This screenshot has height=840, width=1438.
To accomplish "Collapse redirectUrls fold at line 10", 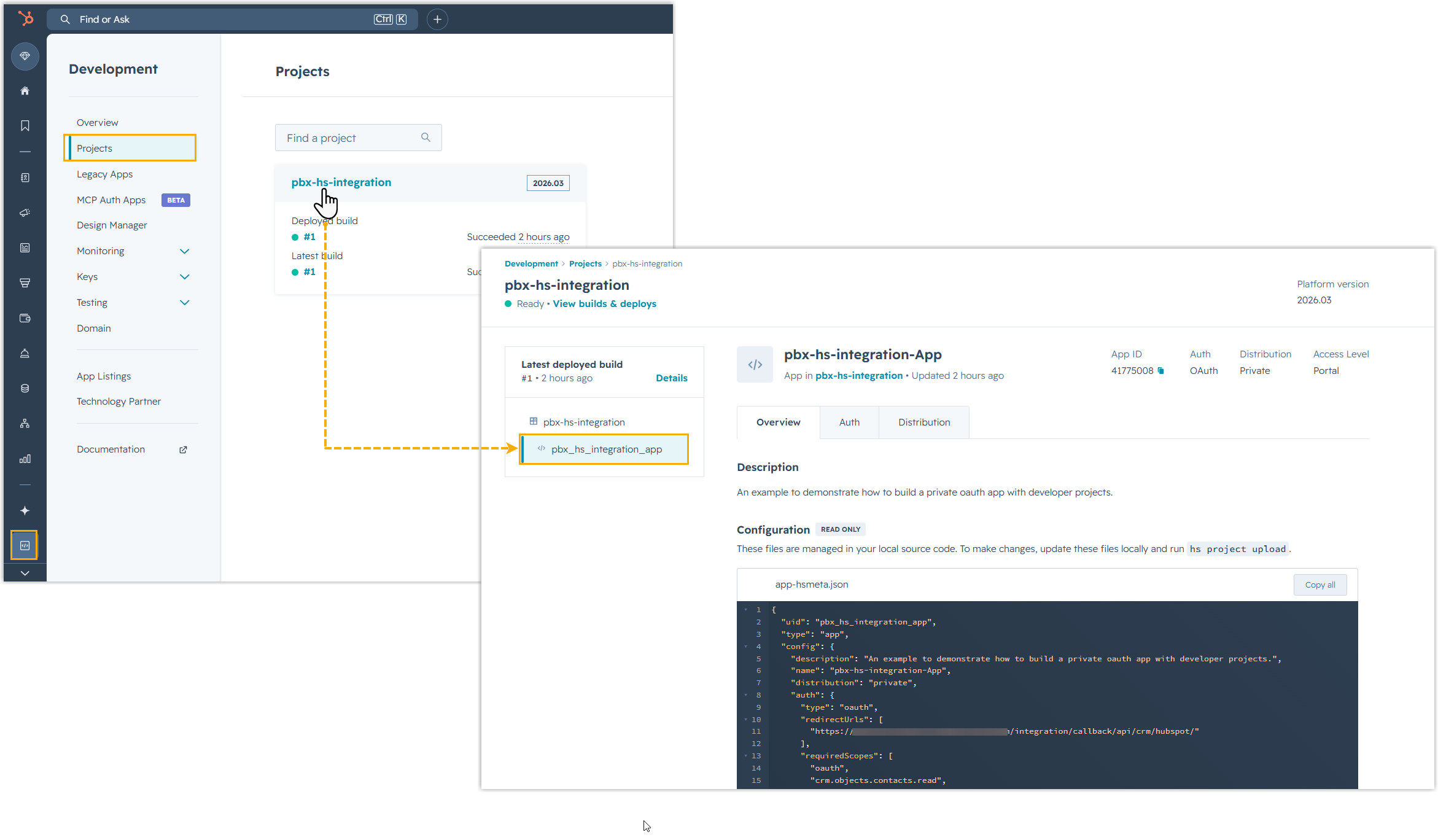I will (746, 720).
